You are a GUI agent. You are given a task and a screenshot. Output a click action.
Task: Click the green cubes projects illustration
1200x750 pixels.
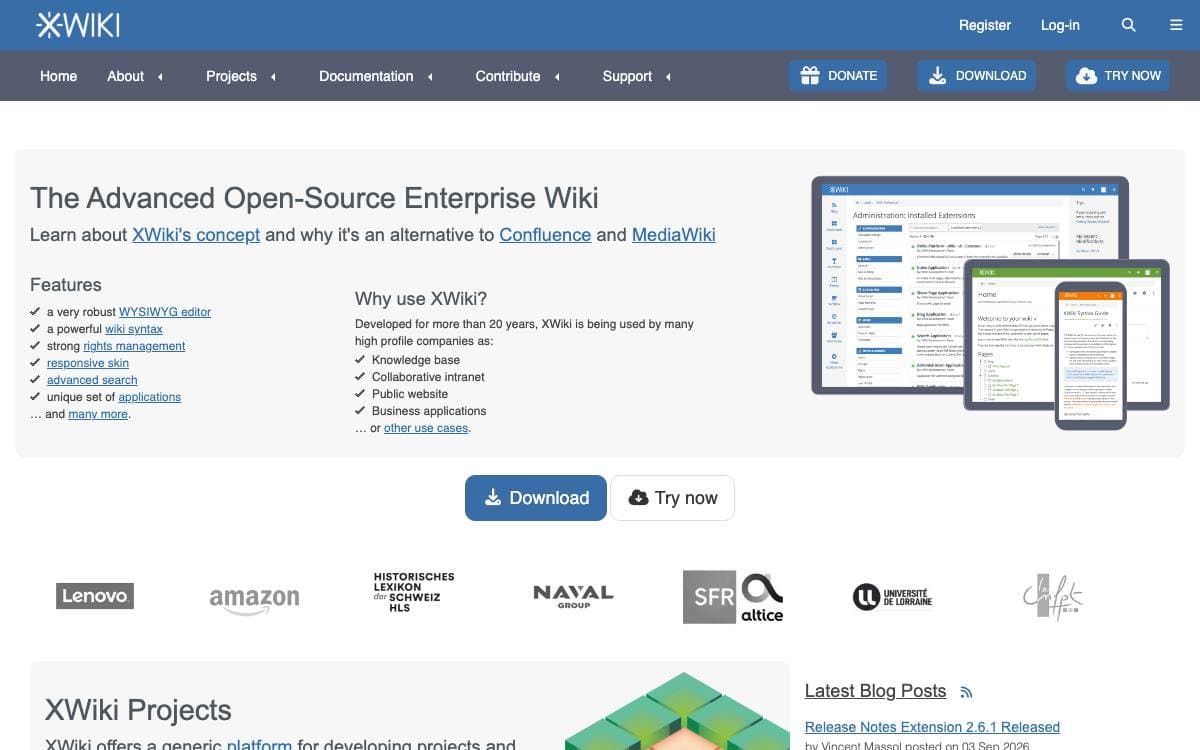point(677,711)
